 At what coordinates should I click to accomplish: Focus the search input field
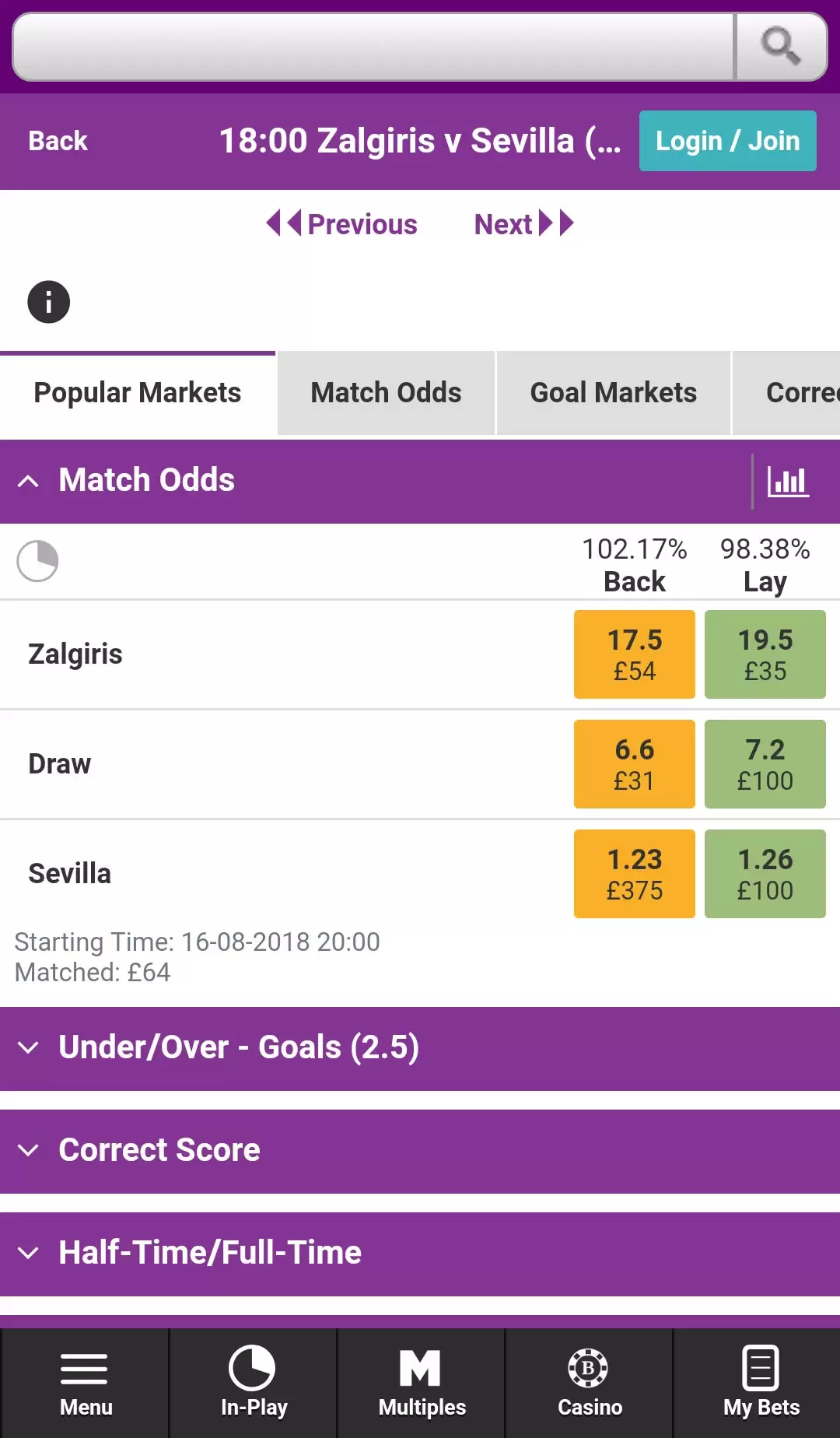(x=373, y=47)
